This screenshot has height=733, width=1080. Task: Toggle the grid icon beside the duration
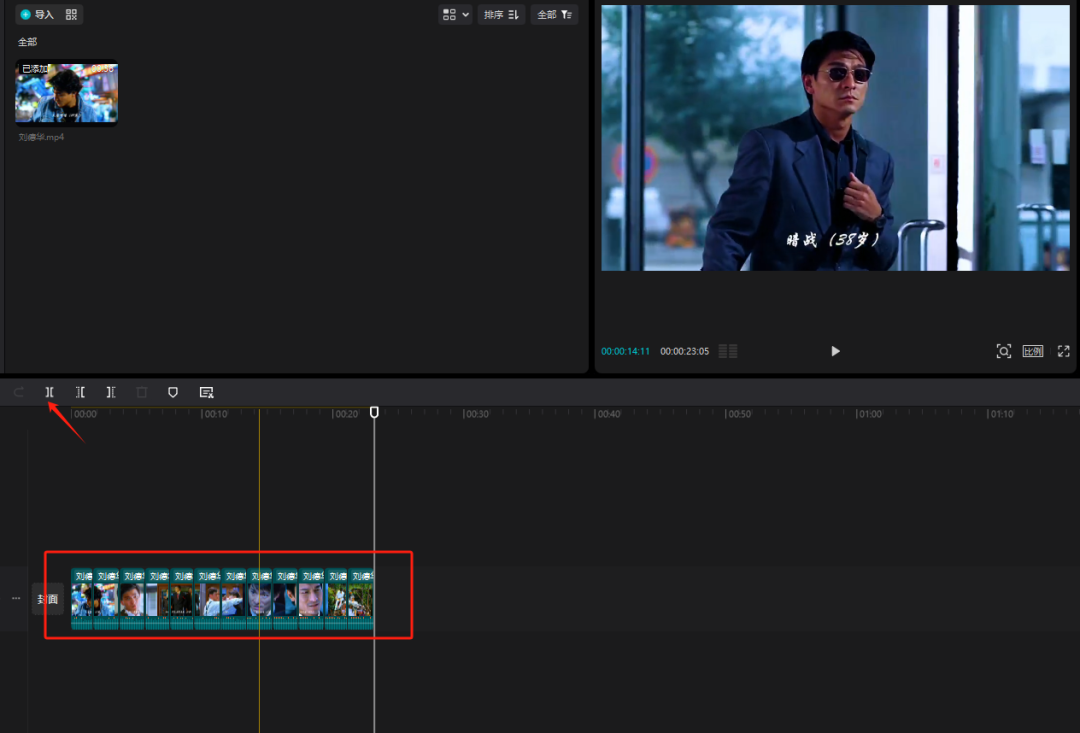click(728, 351)
